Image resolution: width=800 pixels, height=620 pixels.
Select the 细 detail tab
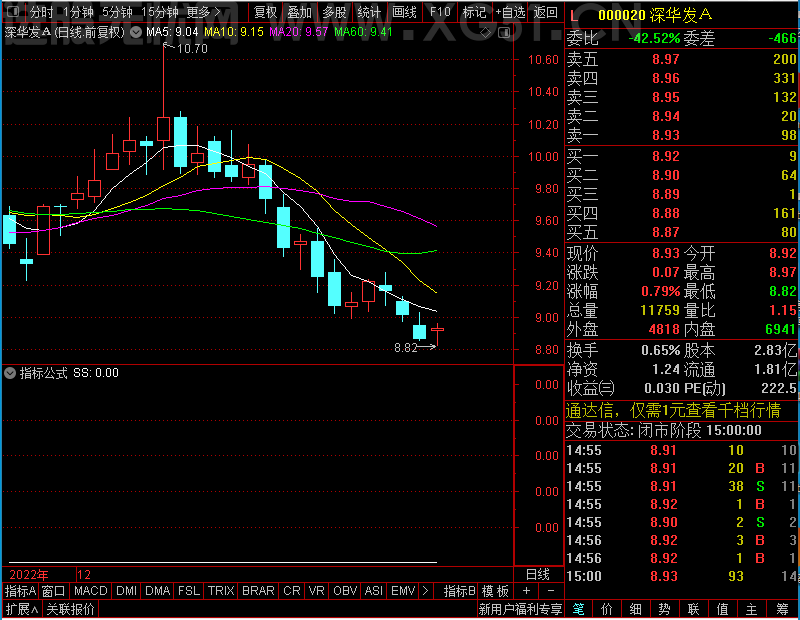tap(636, 609)
